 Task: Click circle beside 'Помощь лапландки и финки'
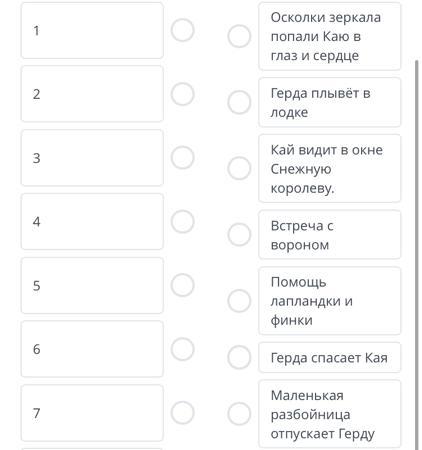(239, 301)
